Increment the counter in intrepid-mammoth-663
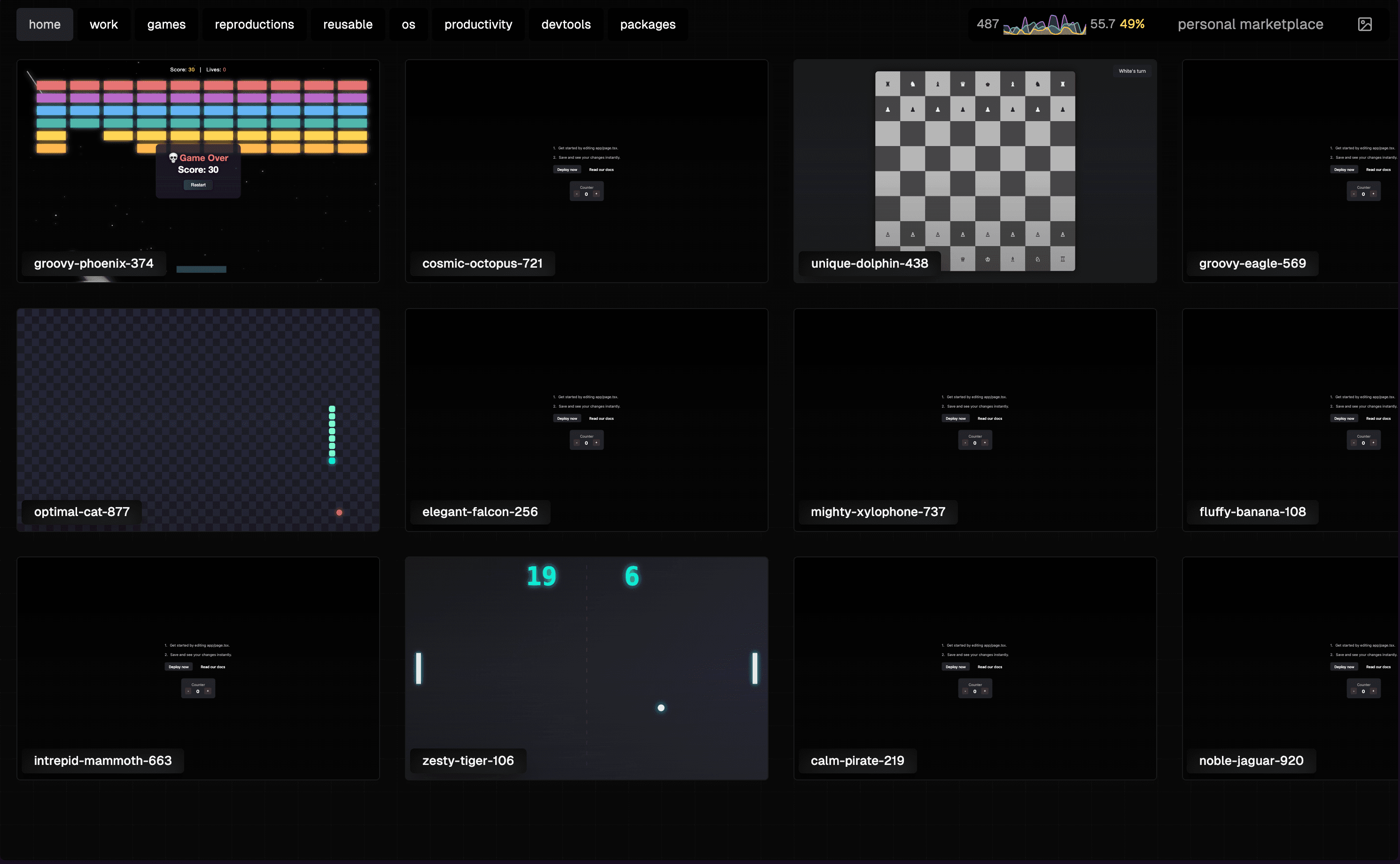Viewport: 1400px width, 864px height. click(208, 691)
